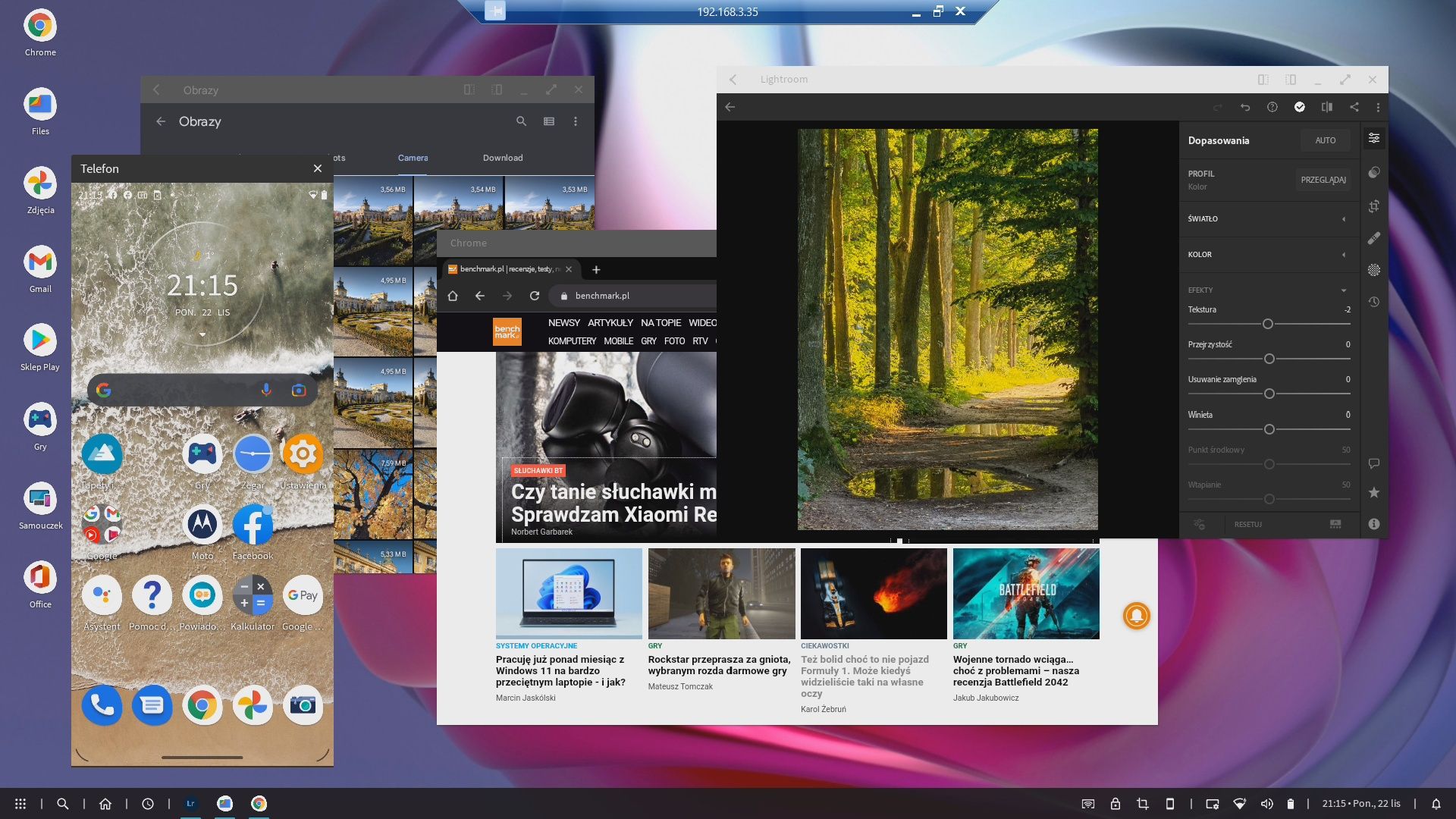Image resolution: width=1456 pixels, height=819 pixels.
Task: Adjust the Tekstura slider handle
Action: pyautogui.click(x=1268, y=324)
